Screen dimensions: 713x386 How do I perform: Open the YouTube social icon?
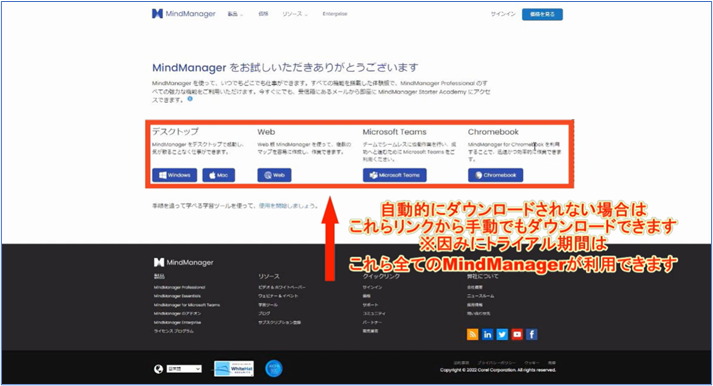coord(517,335)
